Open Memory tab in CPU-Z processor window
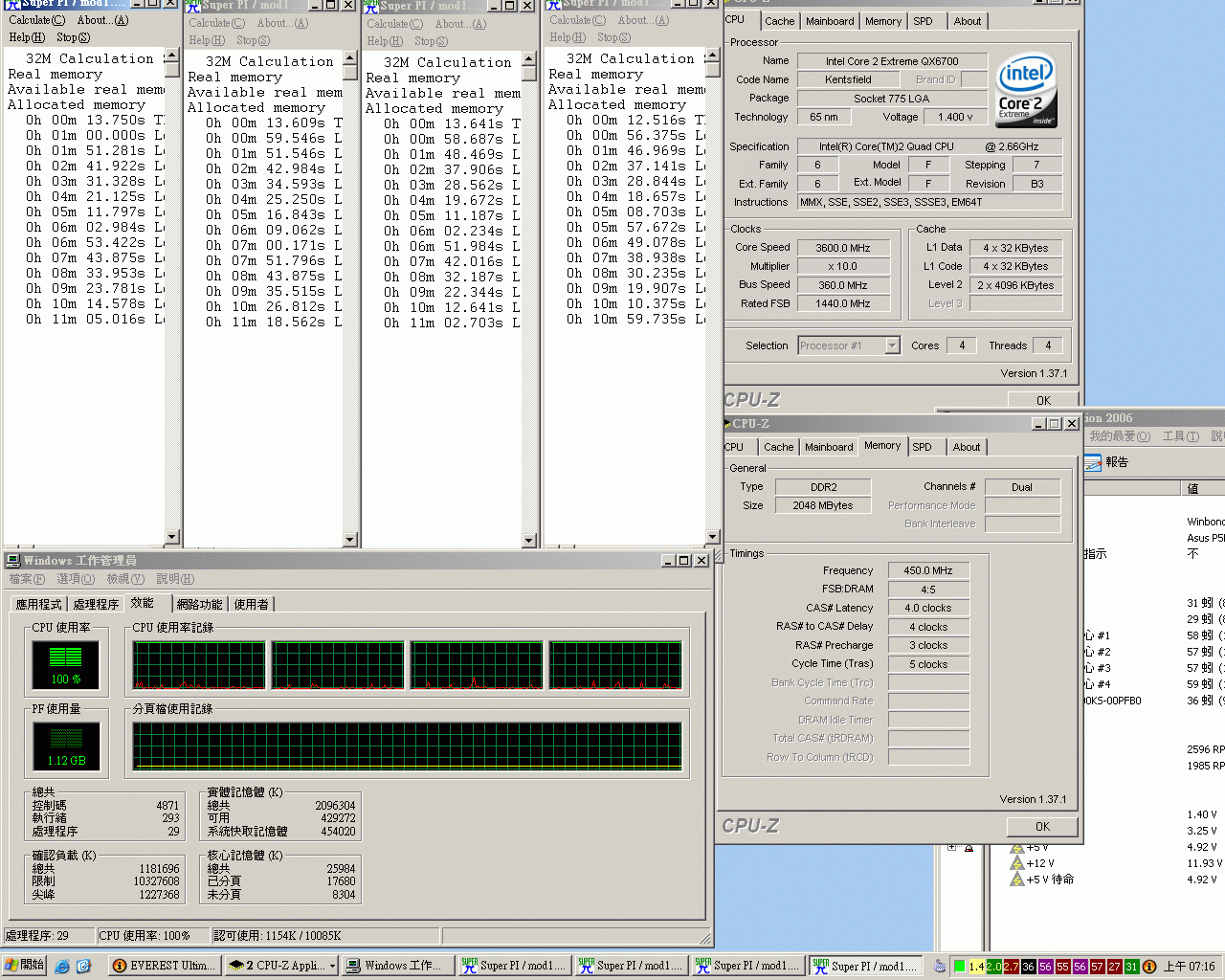The height and width of the screenshot is (980, 1225). (x=883, y=21)
